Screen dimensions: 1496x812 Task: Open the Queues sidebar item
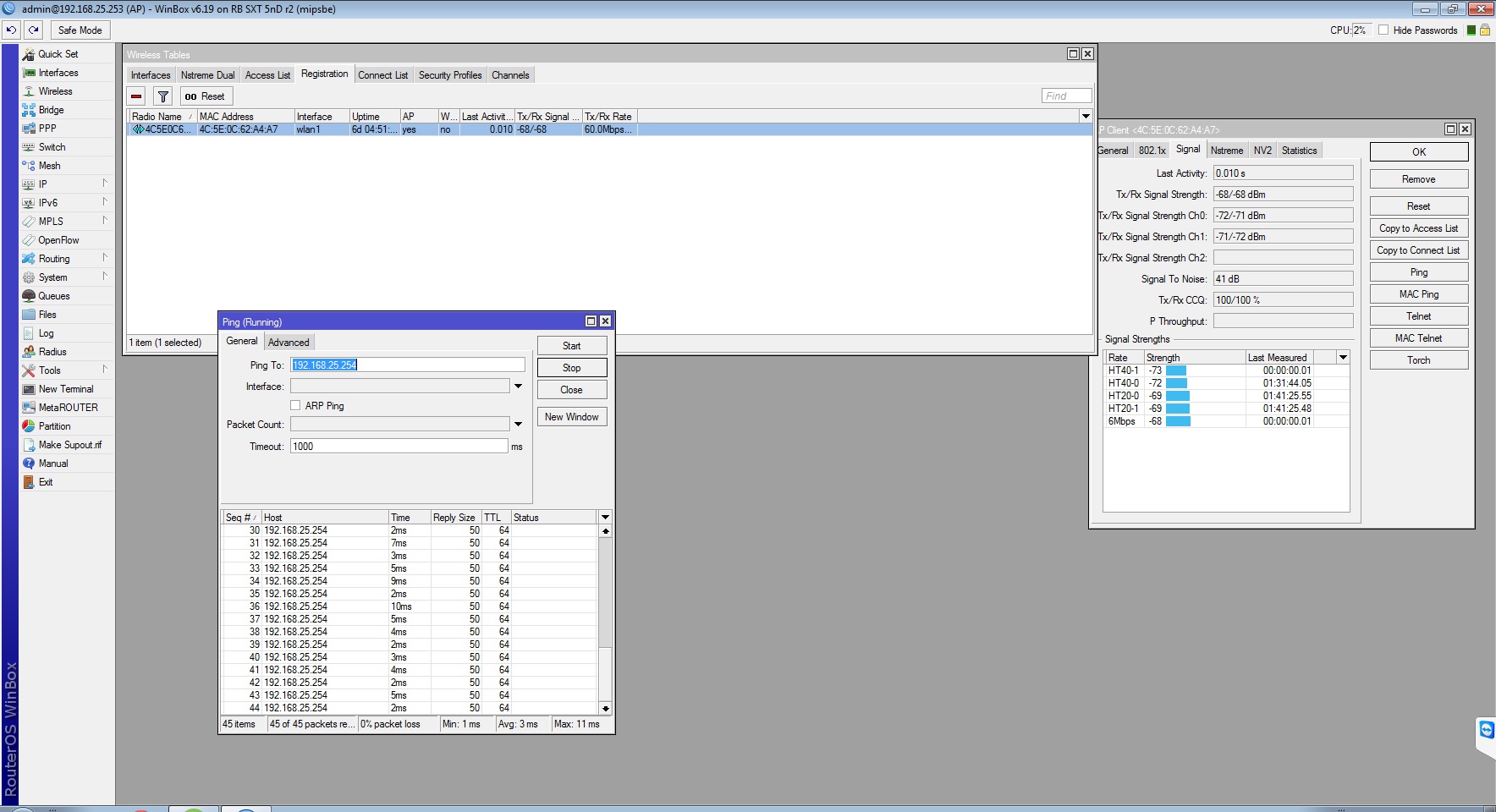pyautogui.click(x=53, y=296)
